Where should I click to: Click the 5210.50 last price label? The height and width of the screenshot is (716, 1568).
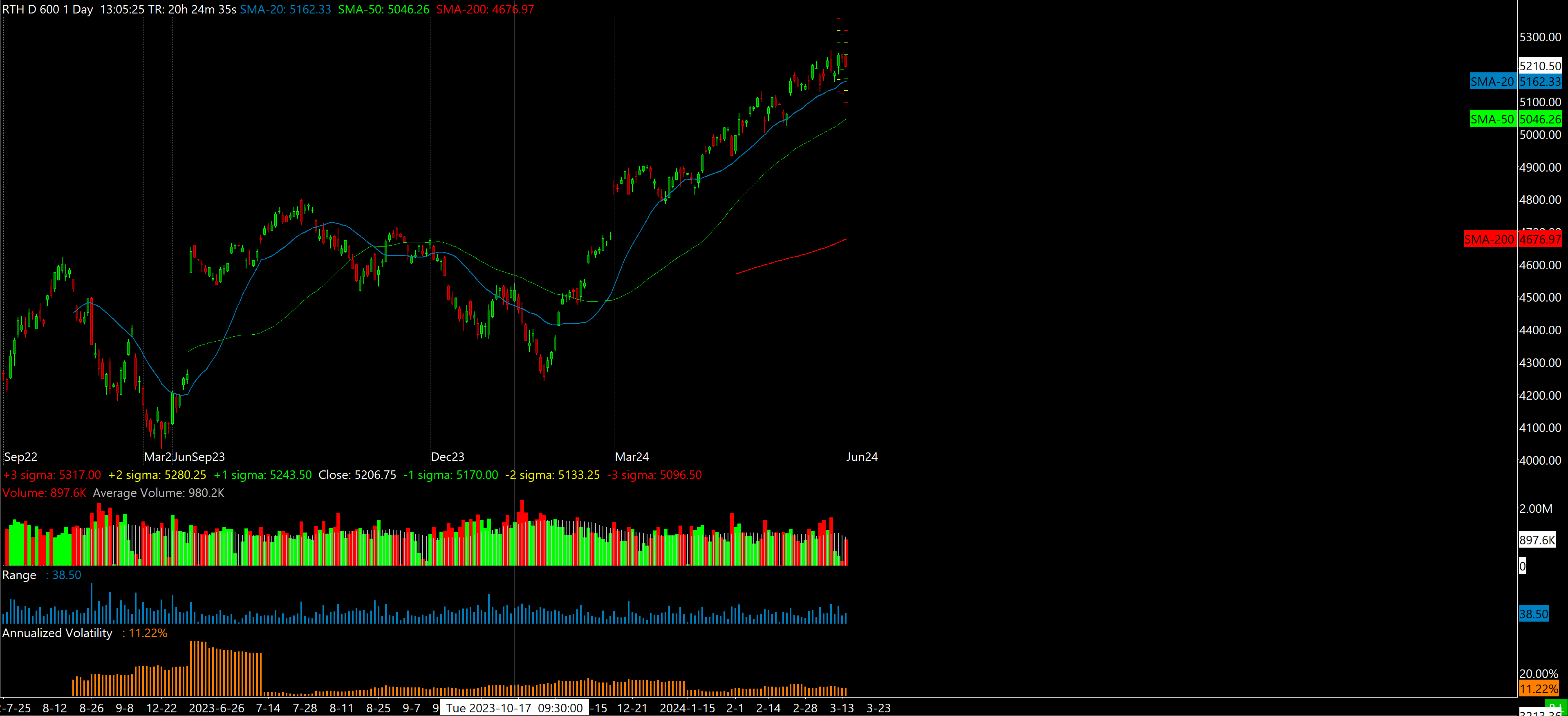click(x=1540, y=66)
